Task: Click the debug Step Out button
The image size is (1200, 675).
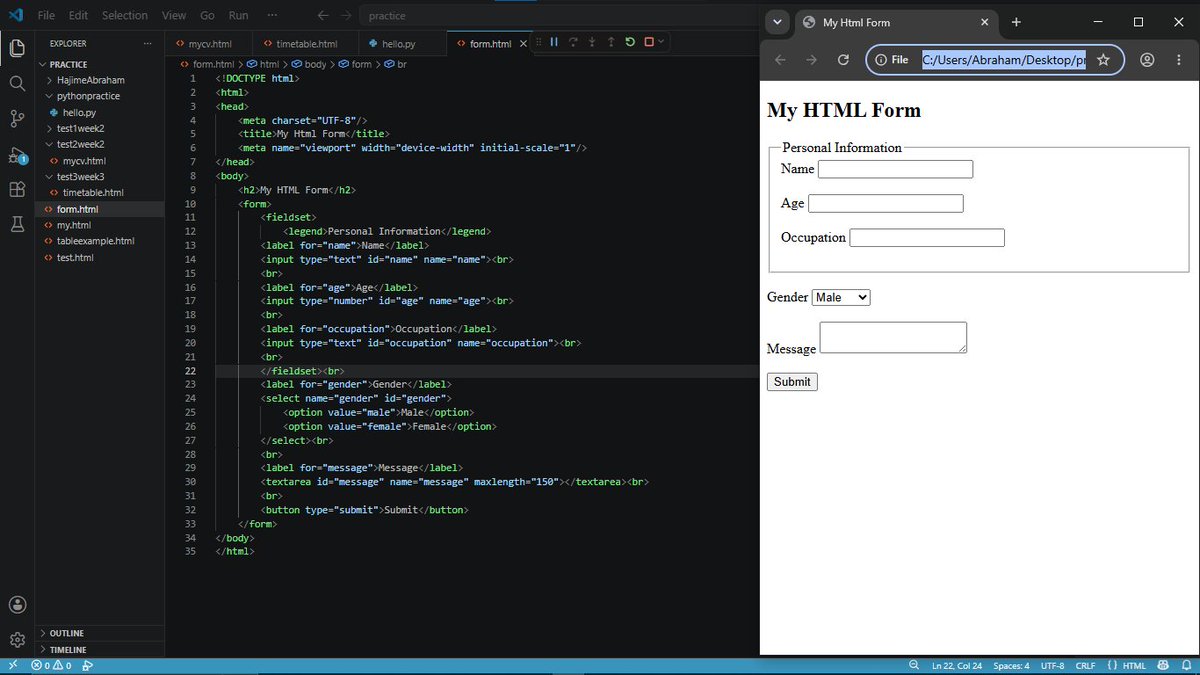Action: [x=611, y=42]
